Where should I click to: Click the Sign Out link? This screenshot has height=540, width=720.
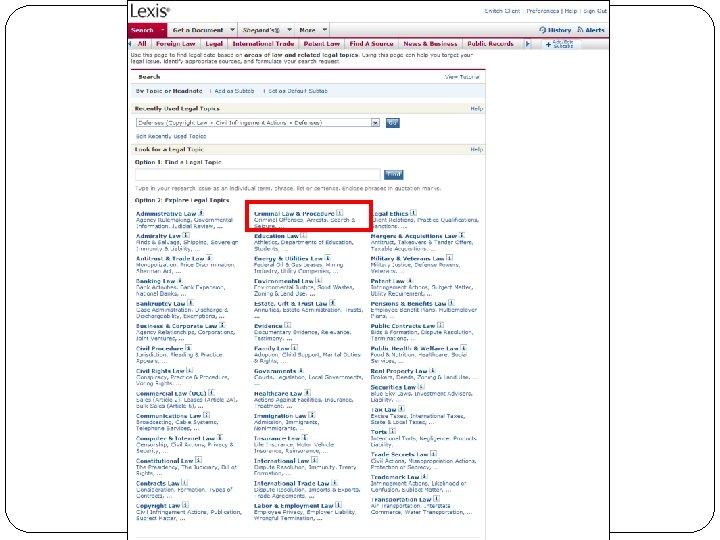(x=595, y=11)
